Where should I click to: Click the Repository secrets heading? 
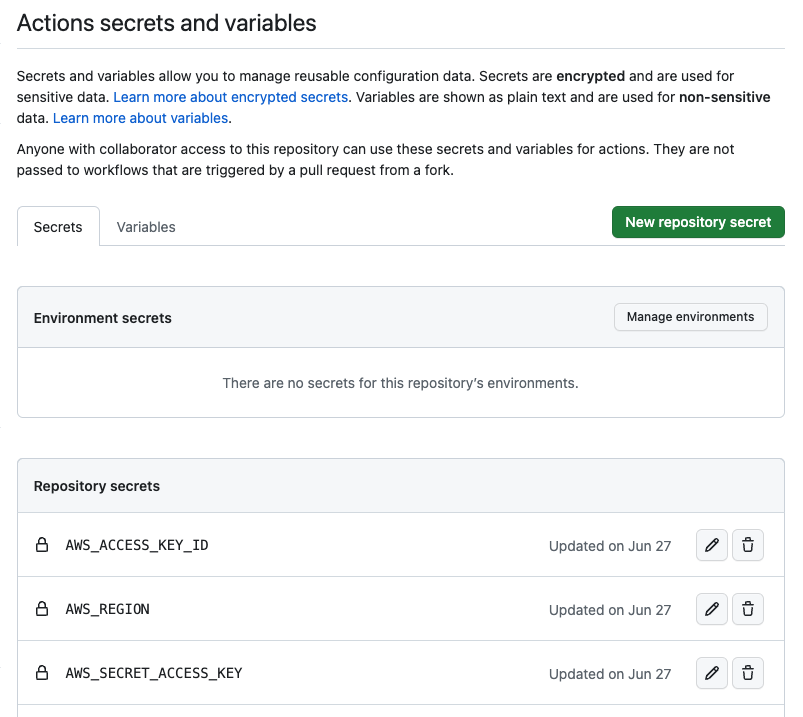[x=97, y=486]
